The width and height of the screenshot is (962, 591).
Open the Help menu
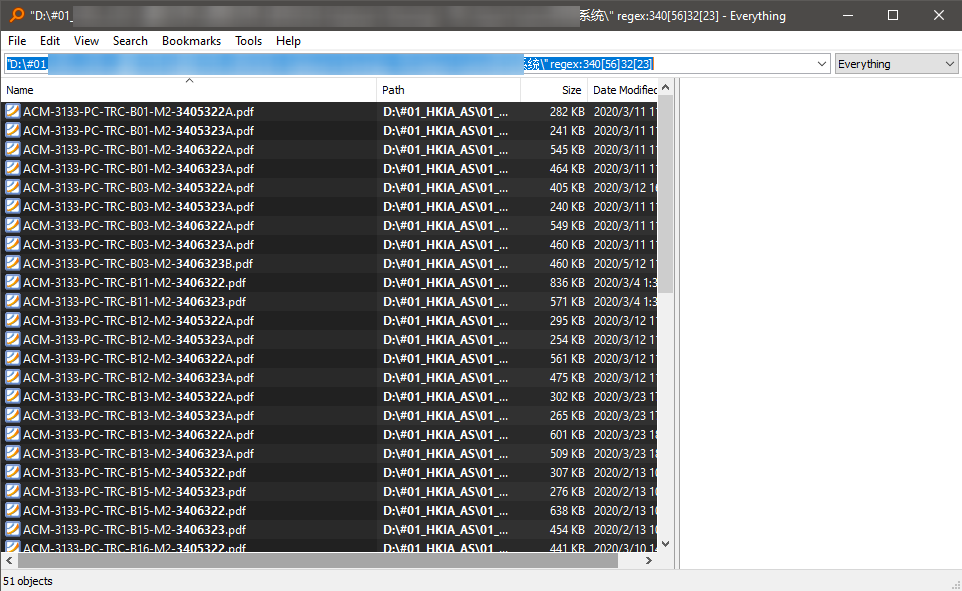(x=288, y=41)
